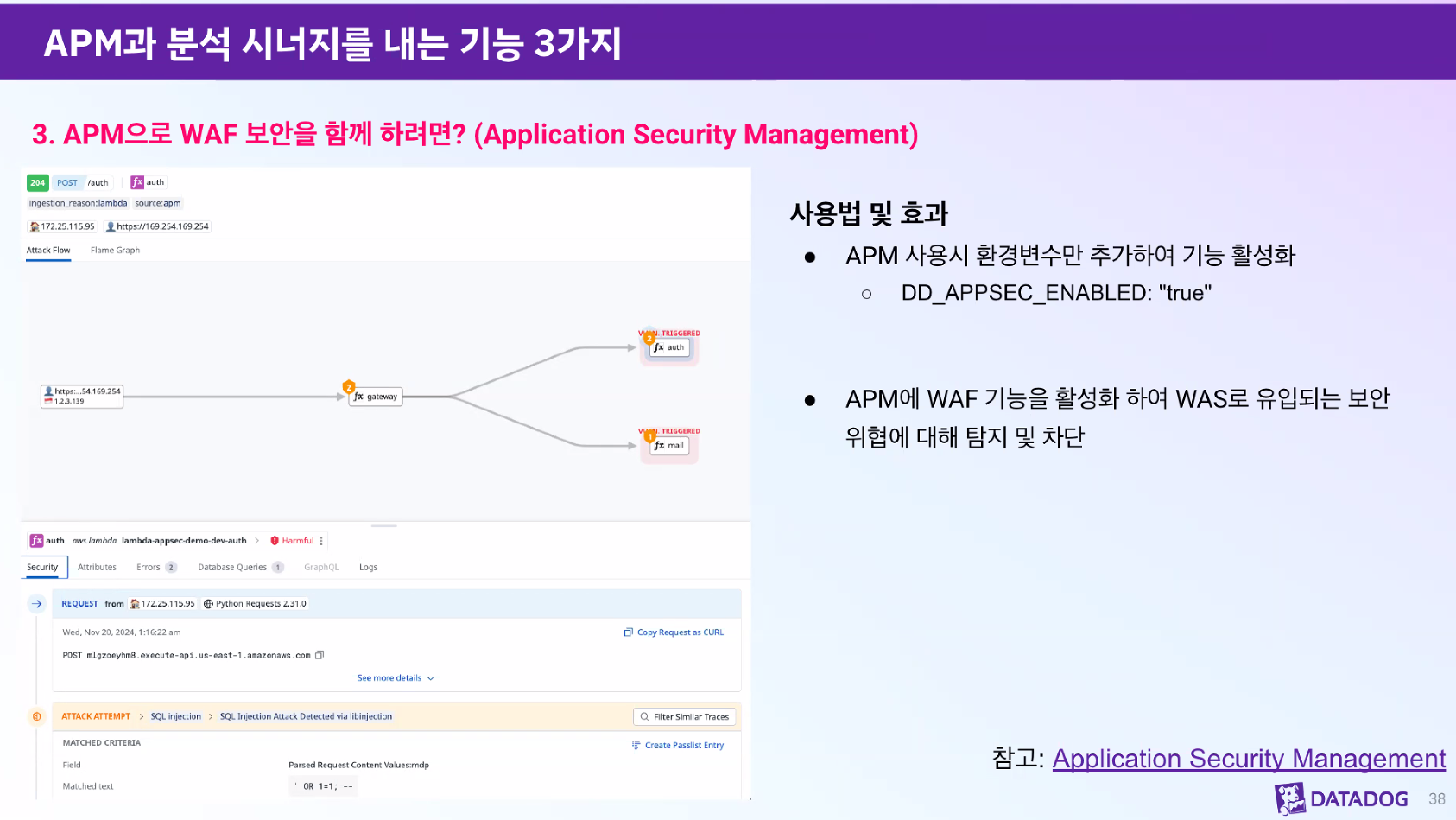Select the ingestion_reason:lambda tag

pyautogui.click(x=78, y=203)
